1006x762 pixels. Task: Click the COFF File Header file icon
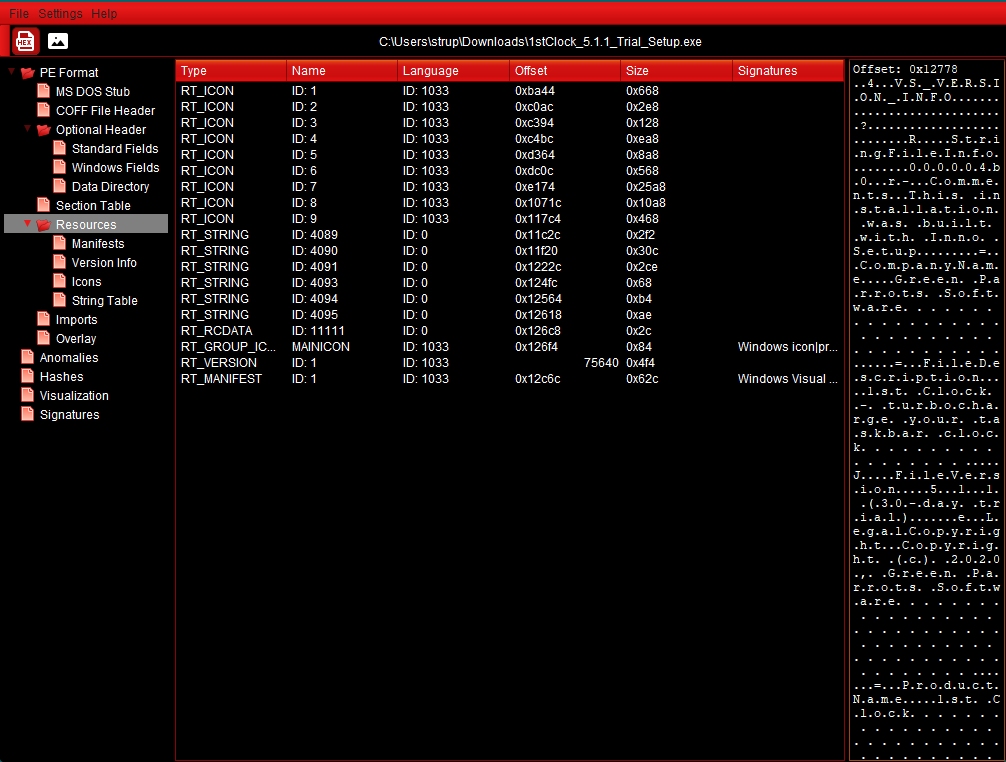tap(44, 110)
